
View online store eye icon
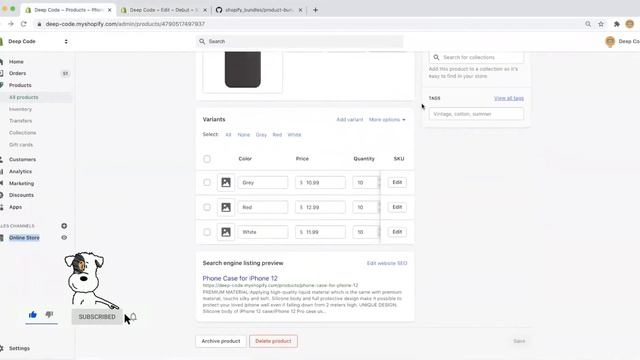64,238
